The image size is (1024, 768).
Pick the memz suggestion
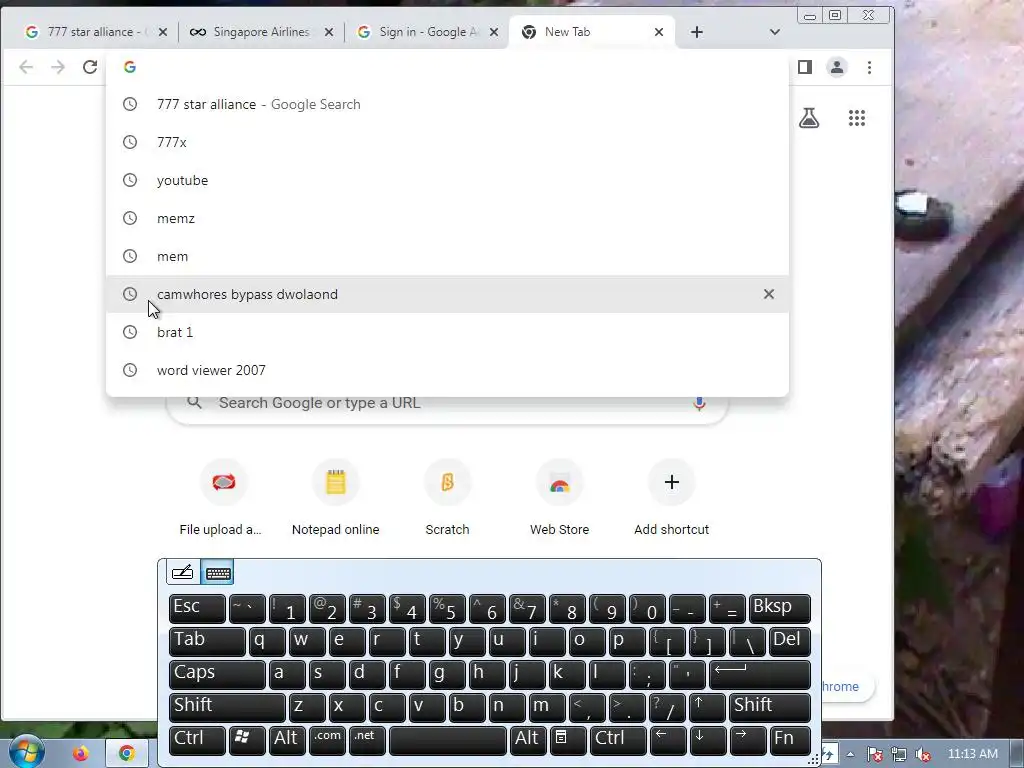pos(447,218)
